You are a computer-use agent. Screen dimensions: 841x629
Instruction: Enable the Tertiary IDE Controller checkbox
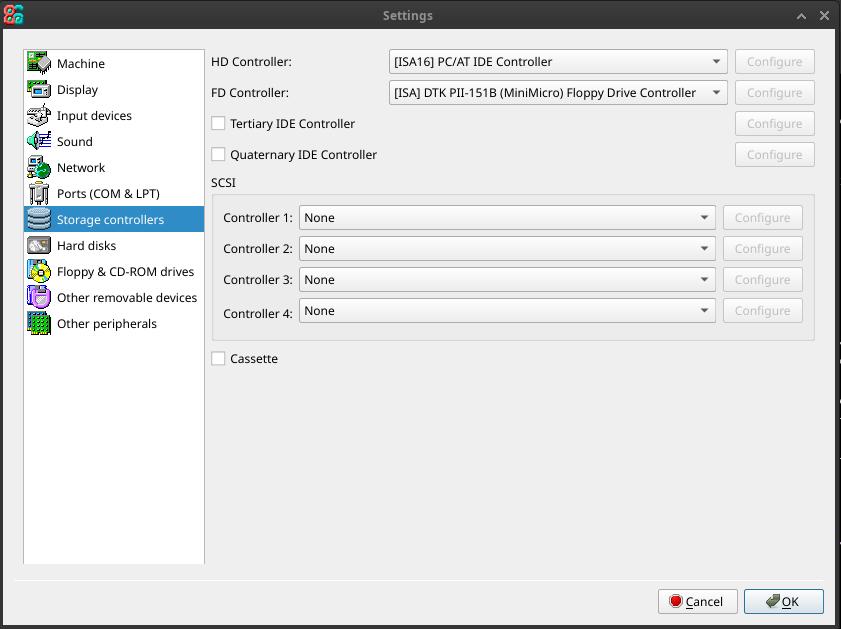tap(218, 123)
